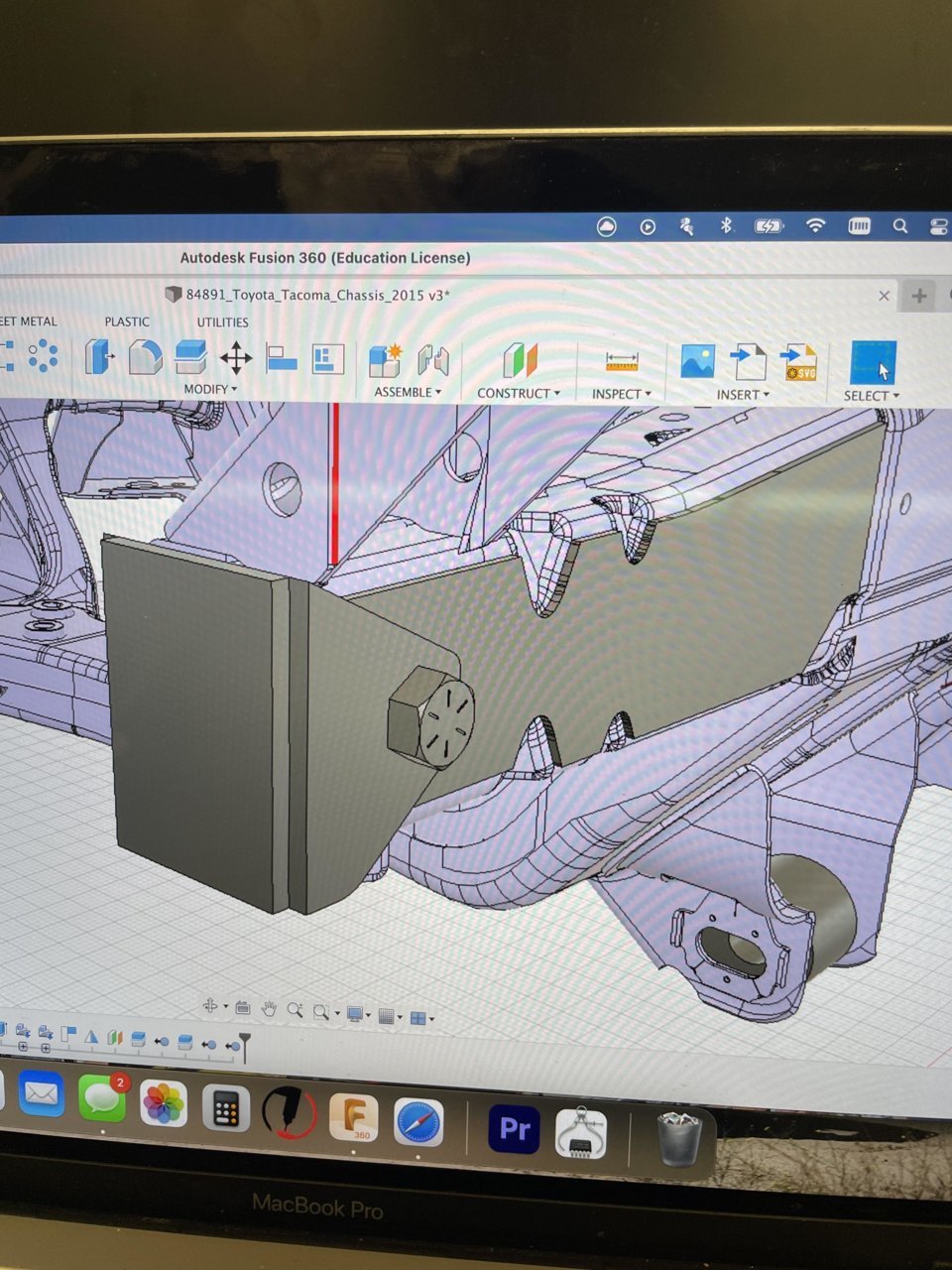Click the circular Pattern icon
The image size is (952, 1270).
coord(43,355)
